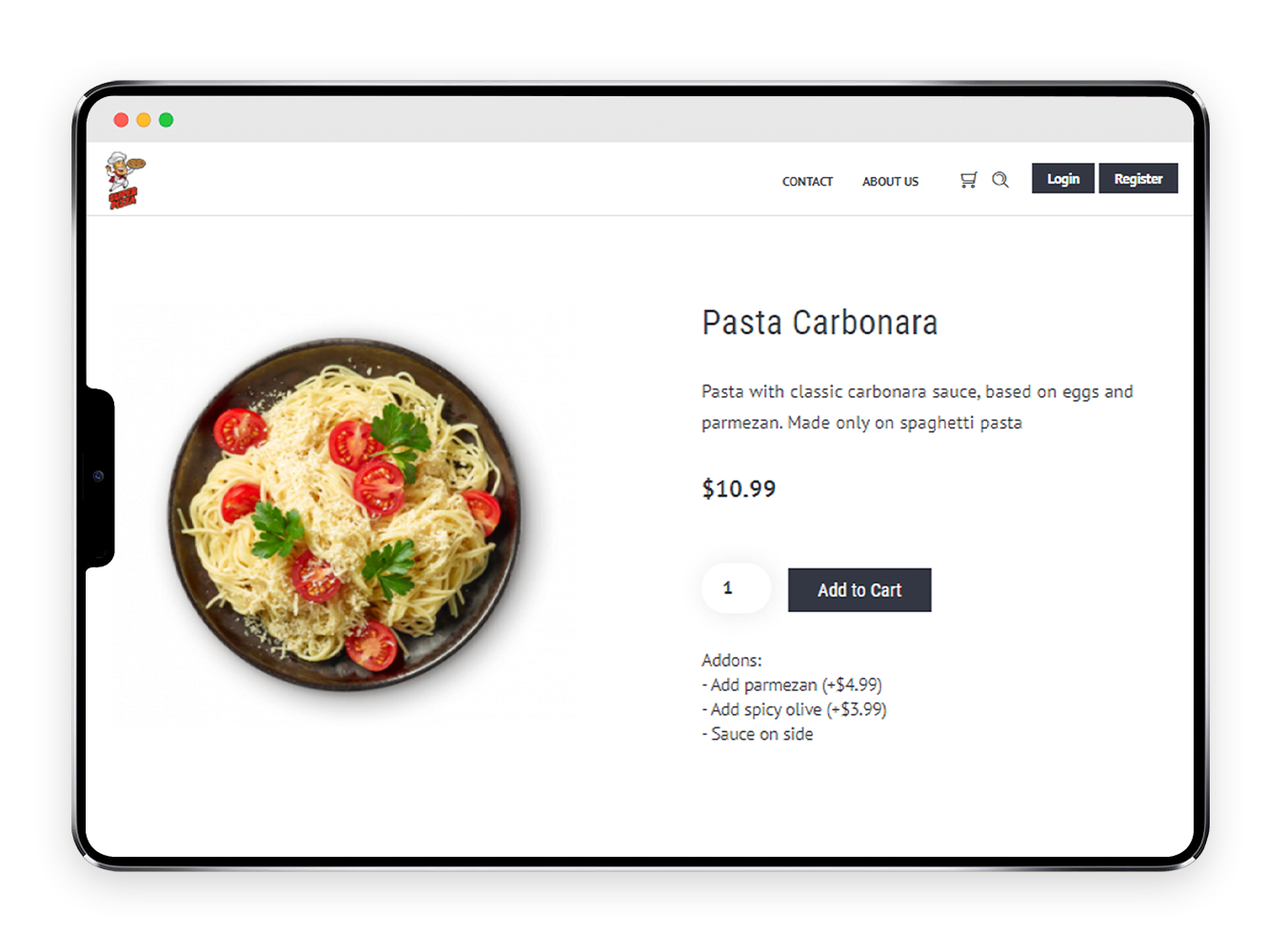Click the Pasta Carbonara title heading
This screenshot has height=952, width=1285.
pos(820,323)
